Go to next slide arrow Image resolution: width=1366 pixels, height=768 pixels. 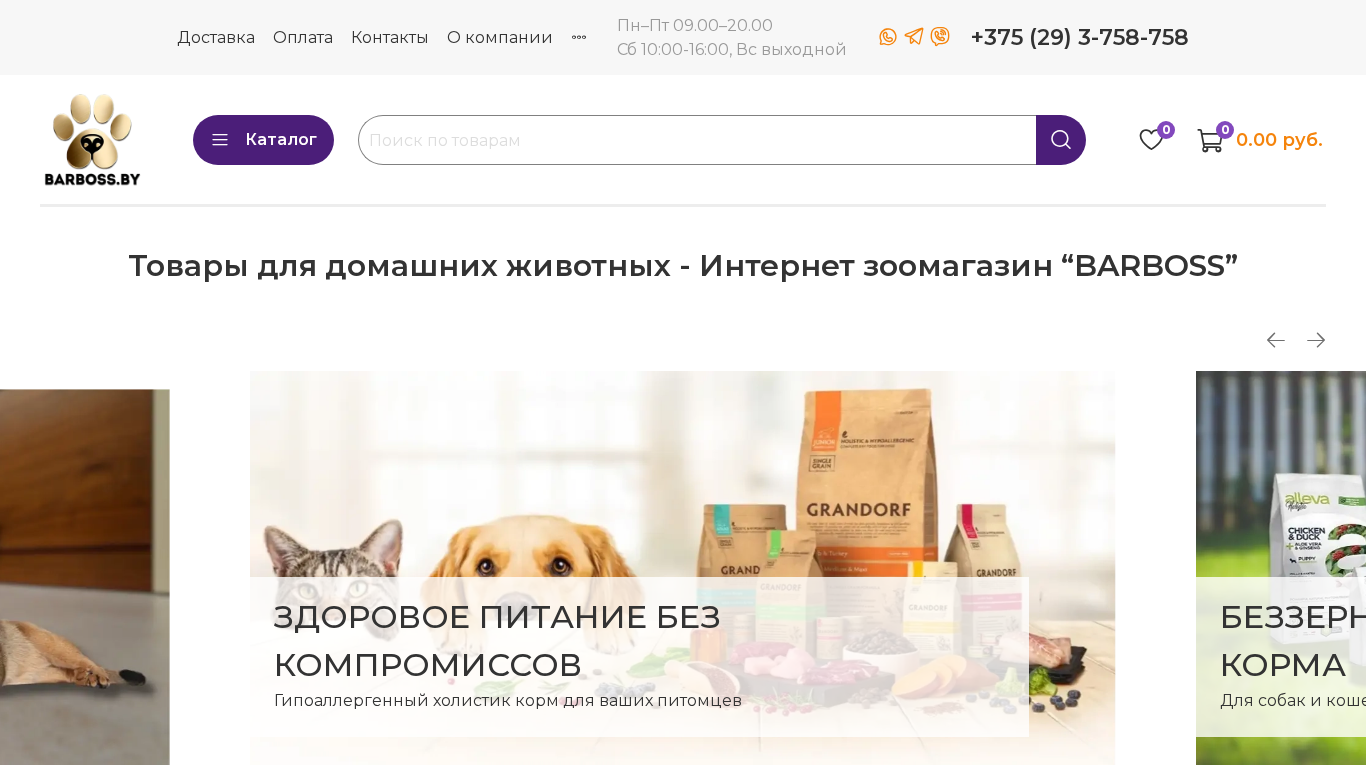[x=1316, y=340]
